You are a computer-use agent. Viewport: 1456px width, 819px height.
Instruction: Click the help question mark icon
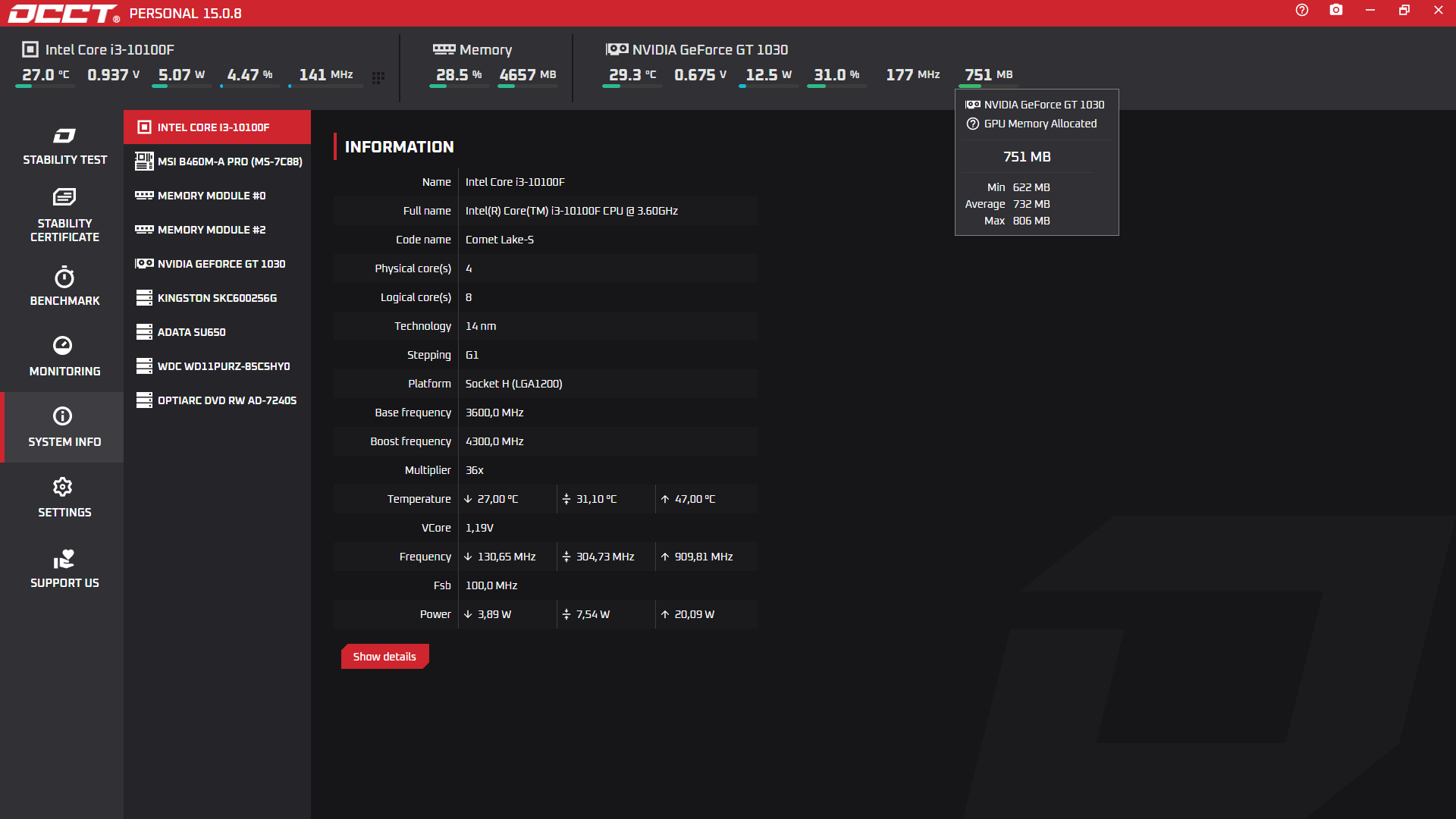click(1301, 10)
